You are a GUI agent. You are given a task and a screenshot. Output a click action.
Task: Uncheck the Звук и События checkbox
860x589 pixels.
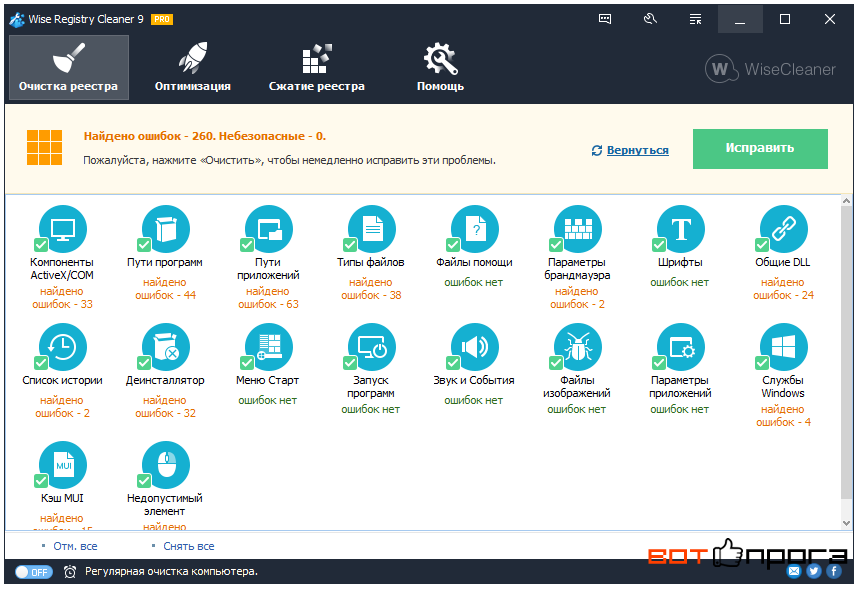[453, 363]
